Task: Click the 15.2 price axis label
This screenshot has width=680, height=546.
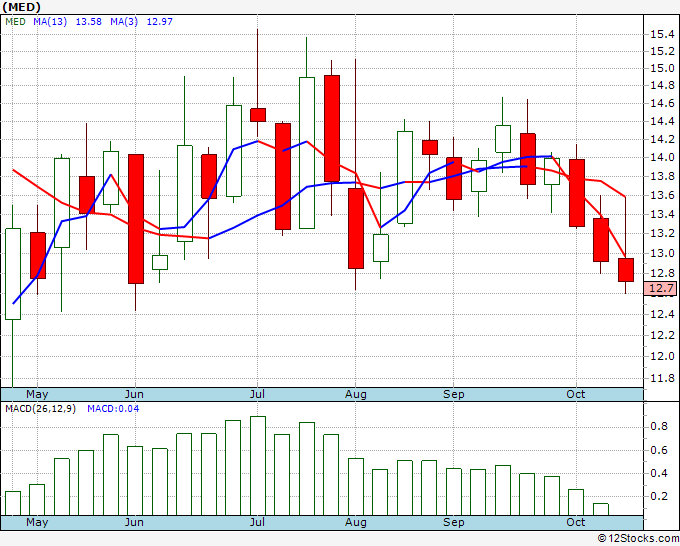Action: coord(662,51)
